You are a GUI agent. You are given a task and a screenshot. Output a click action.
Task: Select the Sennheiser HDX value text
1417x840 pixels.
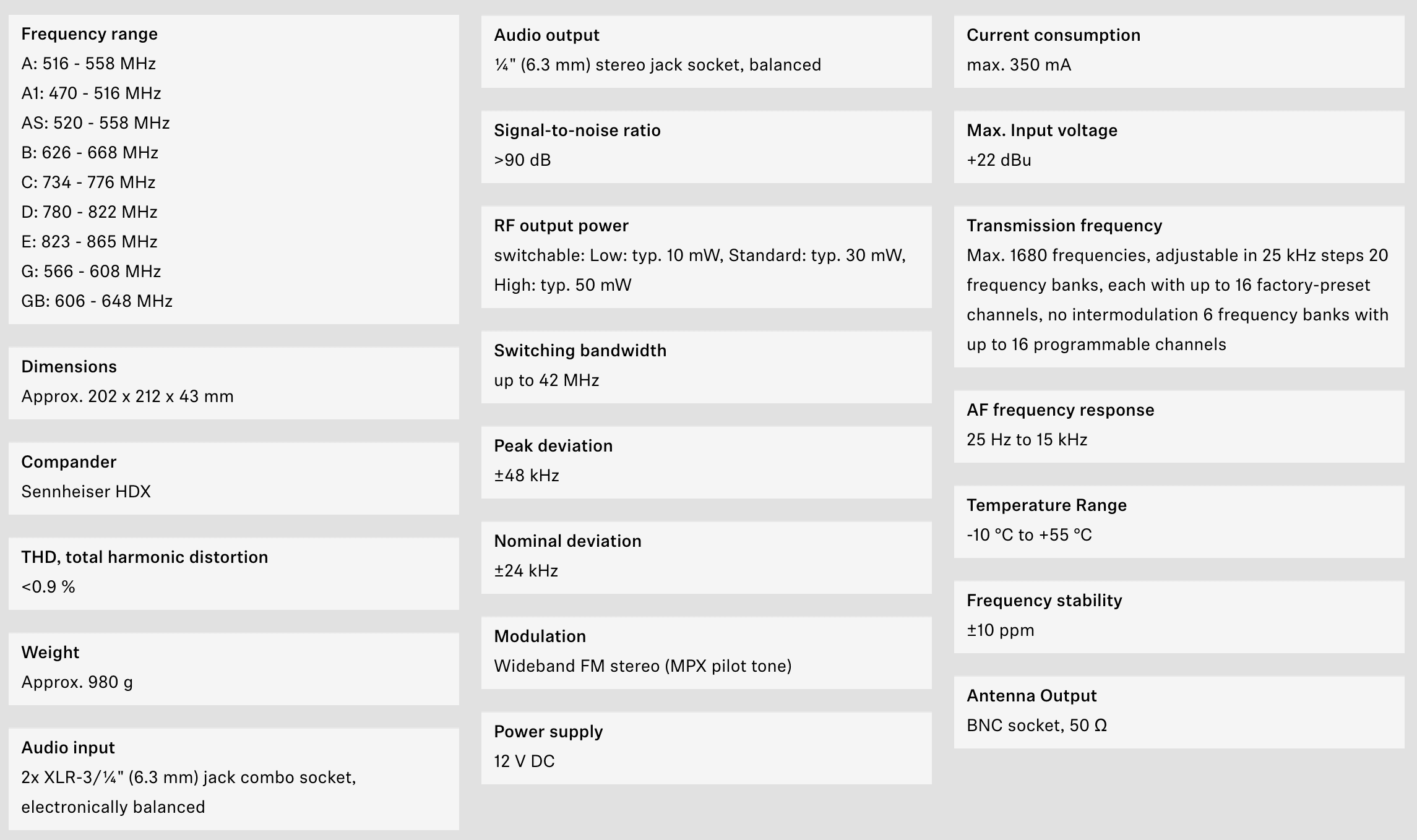click(x=86, y=492)
